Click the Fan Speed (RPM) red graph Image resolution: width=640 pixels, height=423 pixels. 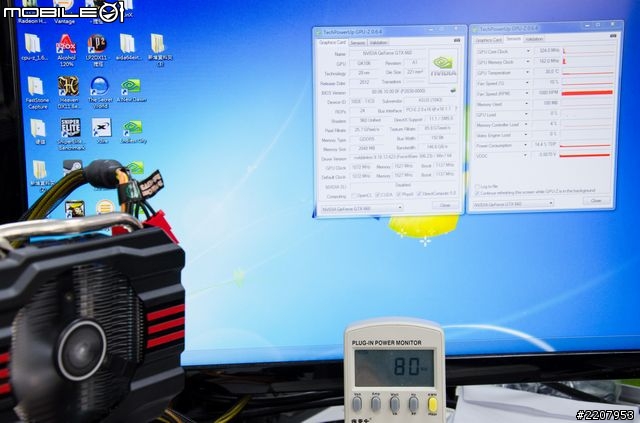[x=587, y=93]
